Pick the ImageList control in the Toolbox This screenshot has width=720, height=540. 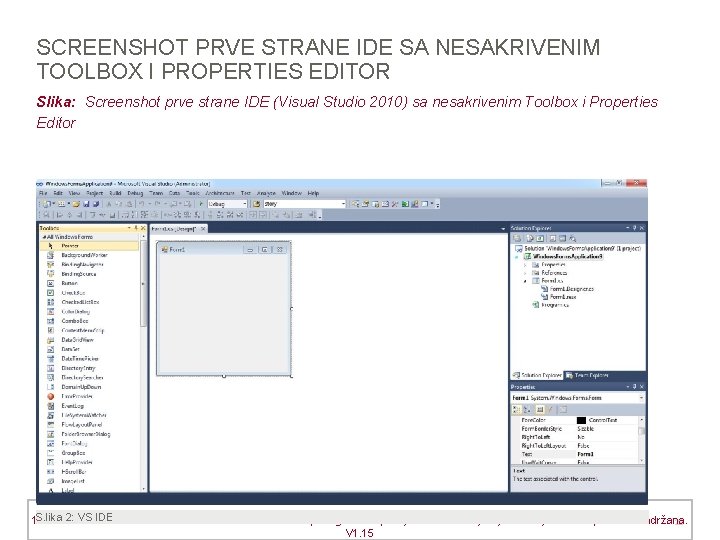pyautogui.click(x=89, y=481)
